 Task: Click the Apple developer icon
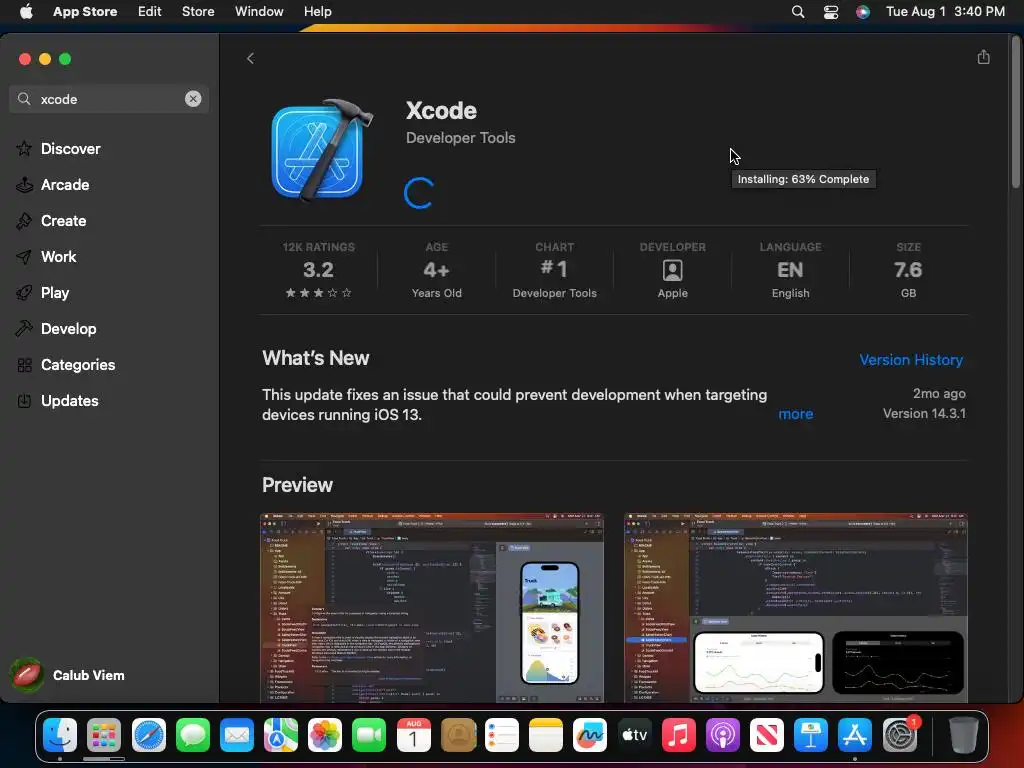click(x=673, y=270)
